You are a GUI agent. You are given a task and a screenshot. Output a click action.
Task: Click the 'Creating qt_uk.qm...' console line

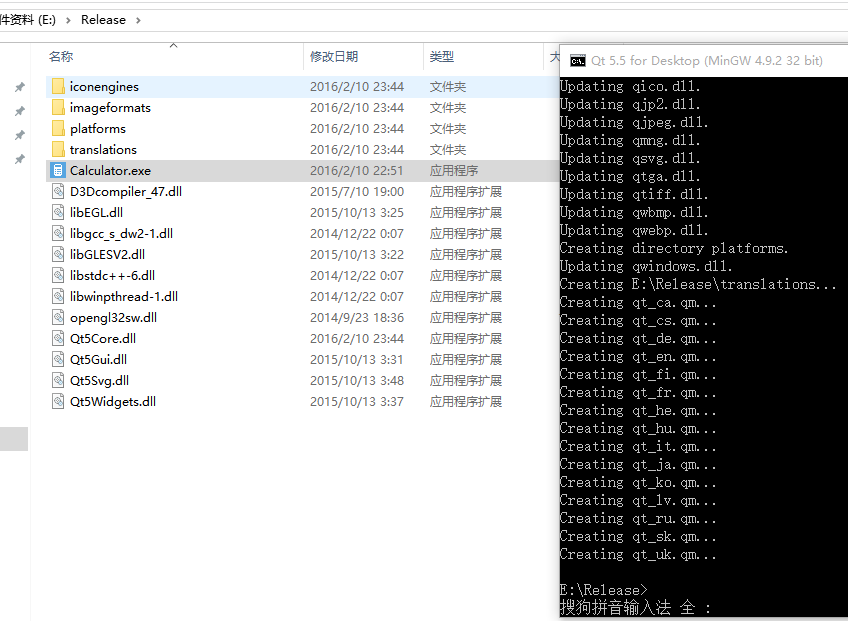coord(638,554)
